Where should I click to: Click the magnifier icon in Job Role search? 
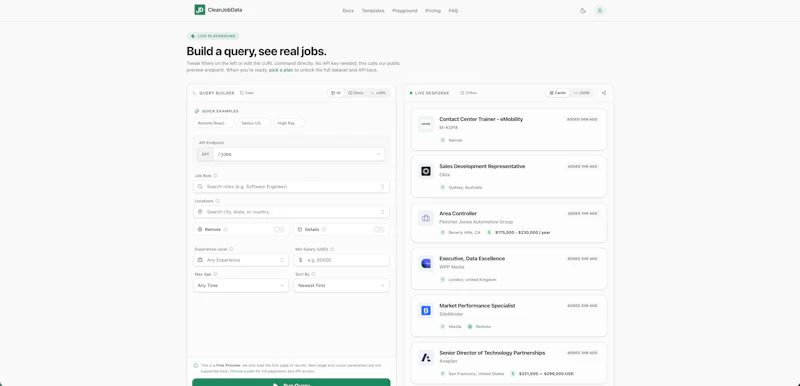click(x=200, y=187)
